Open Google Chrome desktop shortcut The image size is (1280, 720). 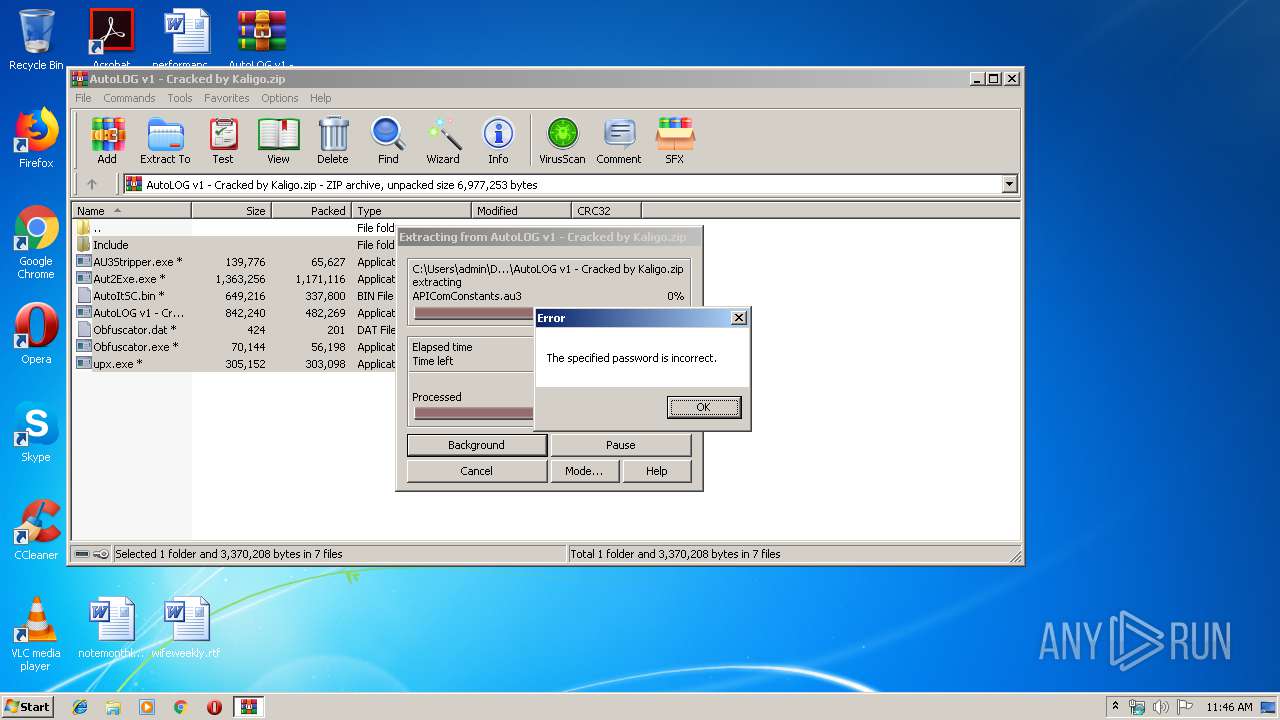pos(36,243)
